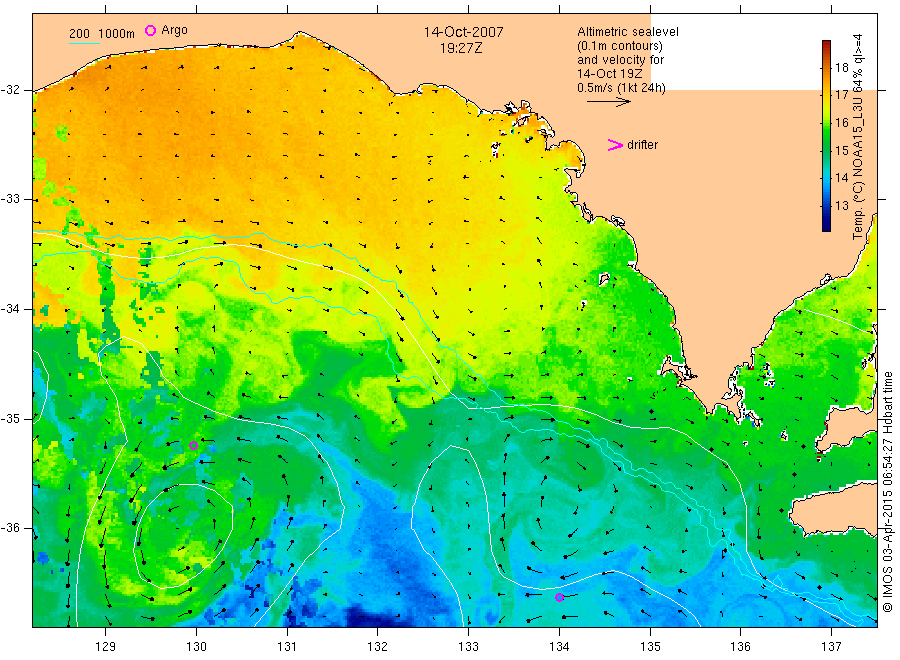Image resolution: width=900 pixels, height=660 pixels.
Task: Click the closed sealevel contour eddy near 130E 36S
Action: [x=184, y=536]
